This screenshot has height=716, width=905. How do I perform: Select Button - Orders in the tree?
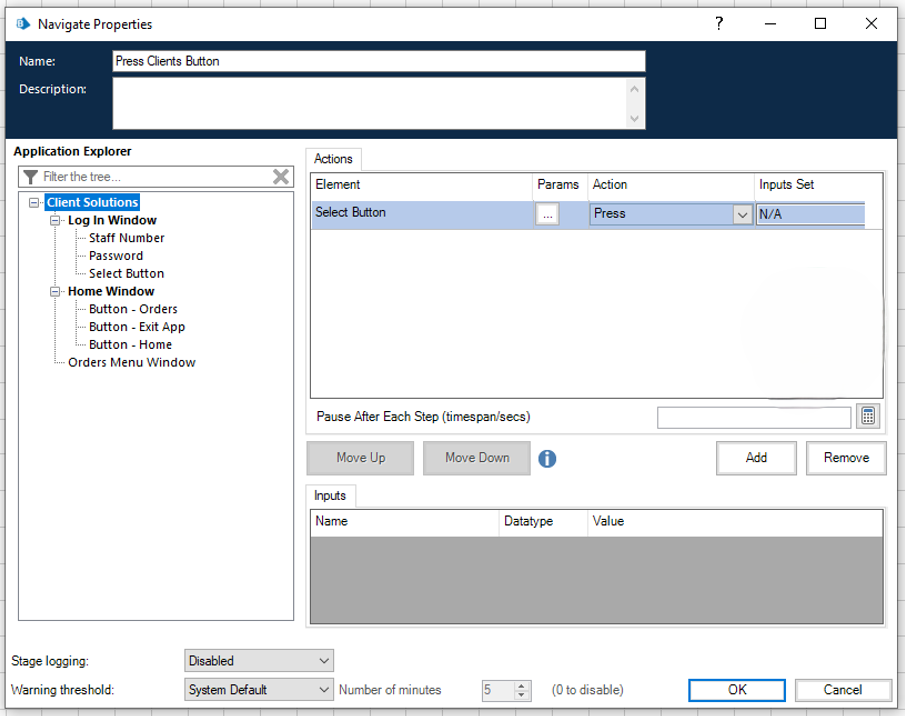(x=133, y=309)
